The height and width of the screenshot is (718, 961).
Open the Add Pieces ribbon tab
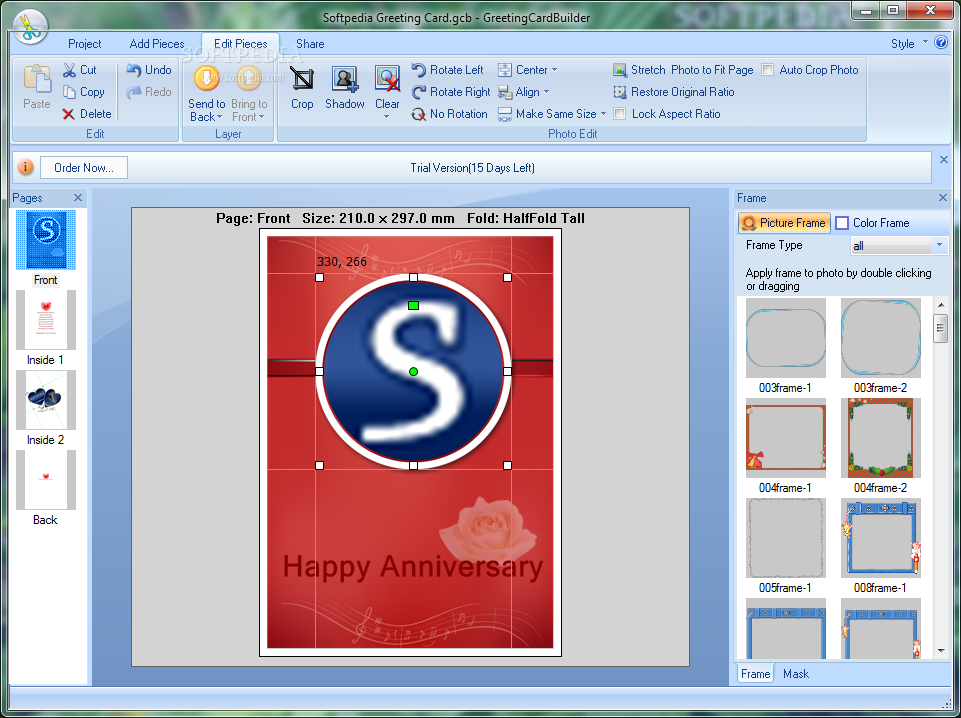tap(157, 43)
